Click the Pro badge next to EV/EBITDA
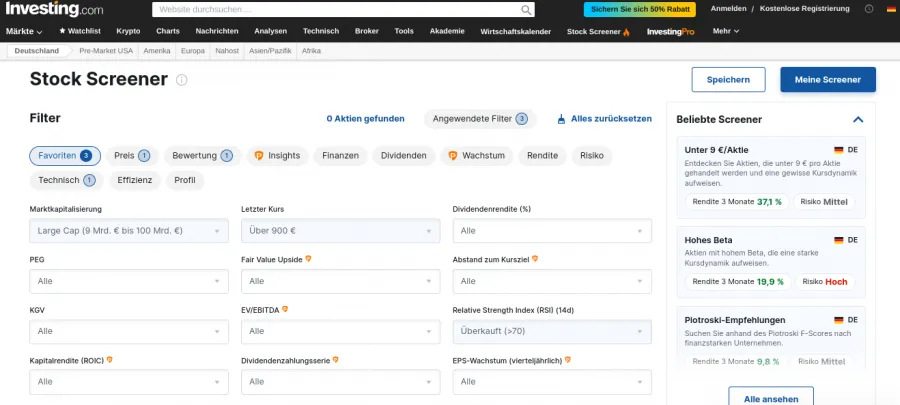Image resolution: width=900 pixels, height=405 pixels. (x=285, y=309)
